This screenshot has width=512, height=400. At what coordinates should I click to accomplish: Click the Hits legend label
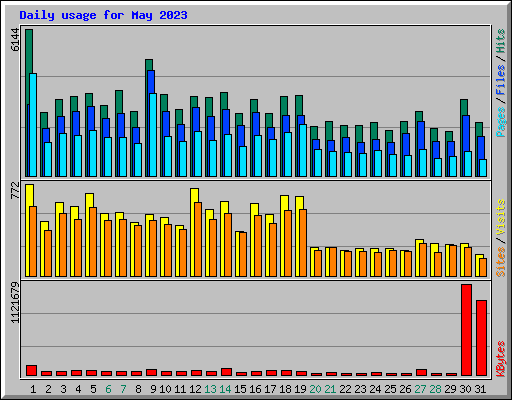tap(500, 41)
